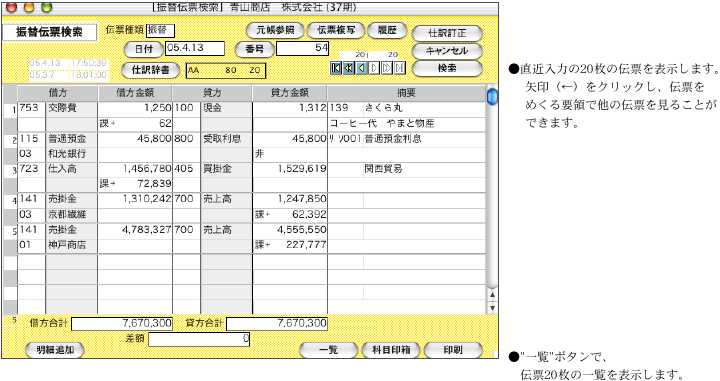Click the scroll down arrow beside the table
The width and height of the screenshot is (720, 381).
492,308
